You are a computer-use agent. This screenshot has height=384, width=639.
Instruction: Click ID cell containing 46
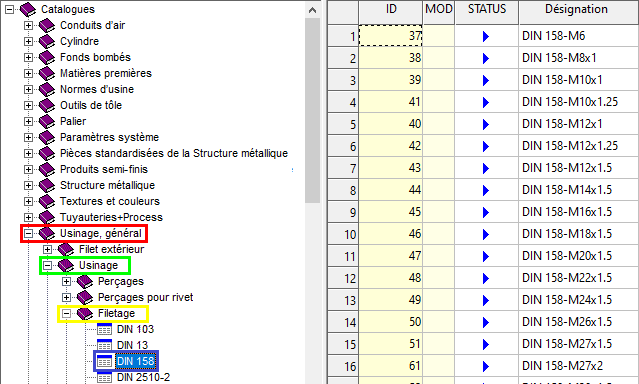390,234
